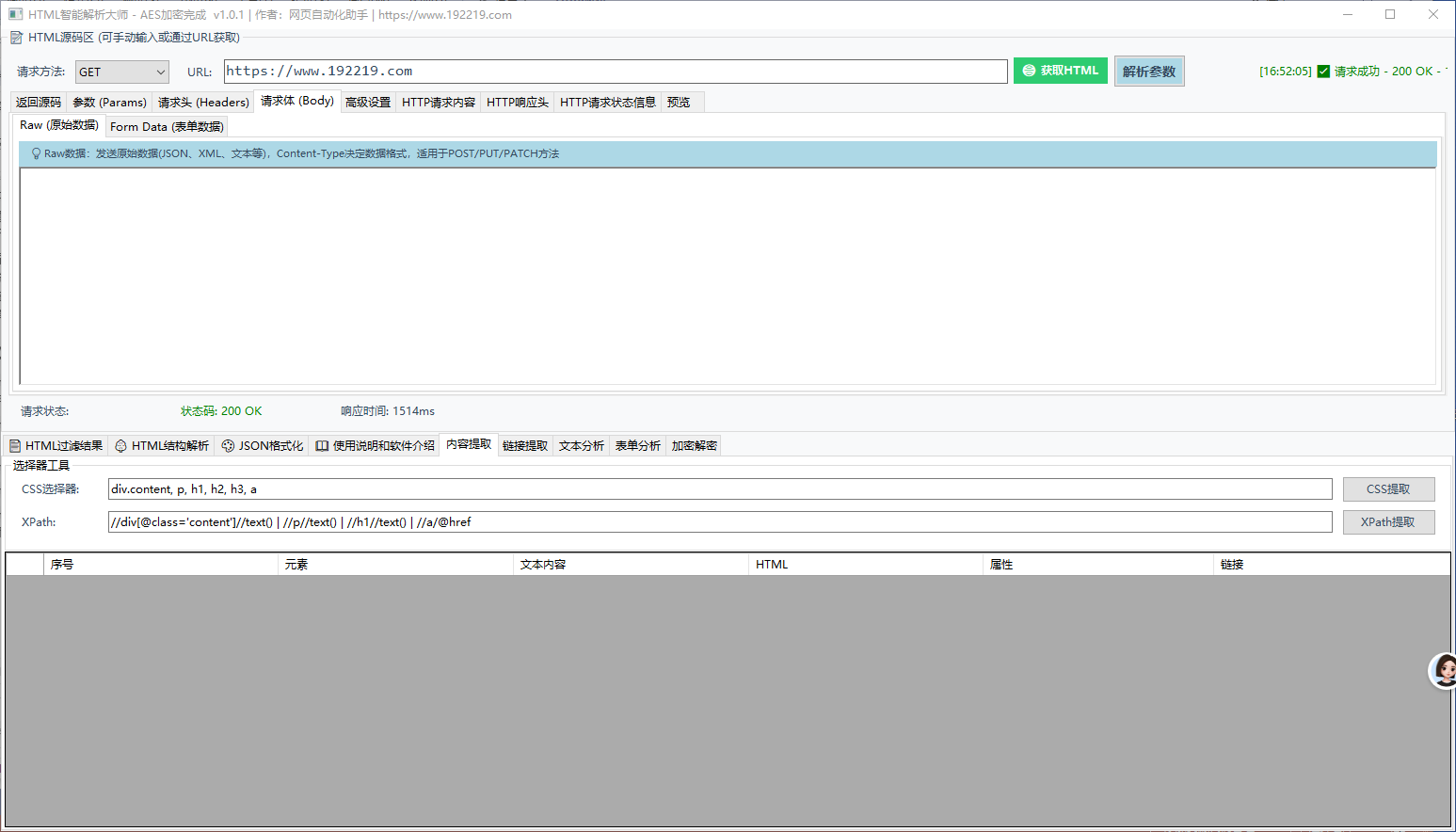Click the avatar assistant icon at right edge
1456x832 pixels.
pos(1444,670)
